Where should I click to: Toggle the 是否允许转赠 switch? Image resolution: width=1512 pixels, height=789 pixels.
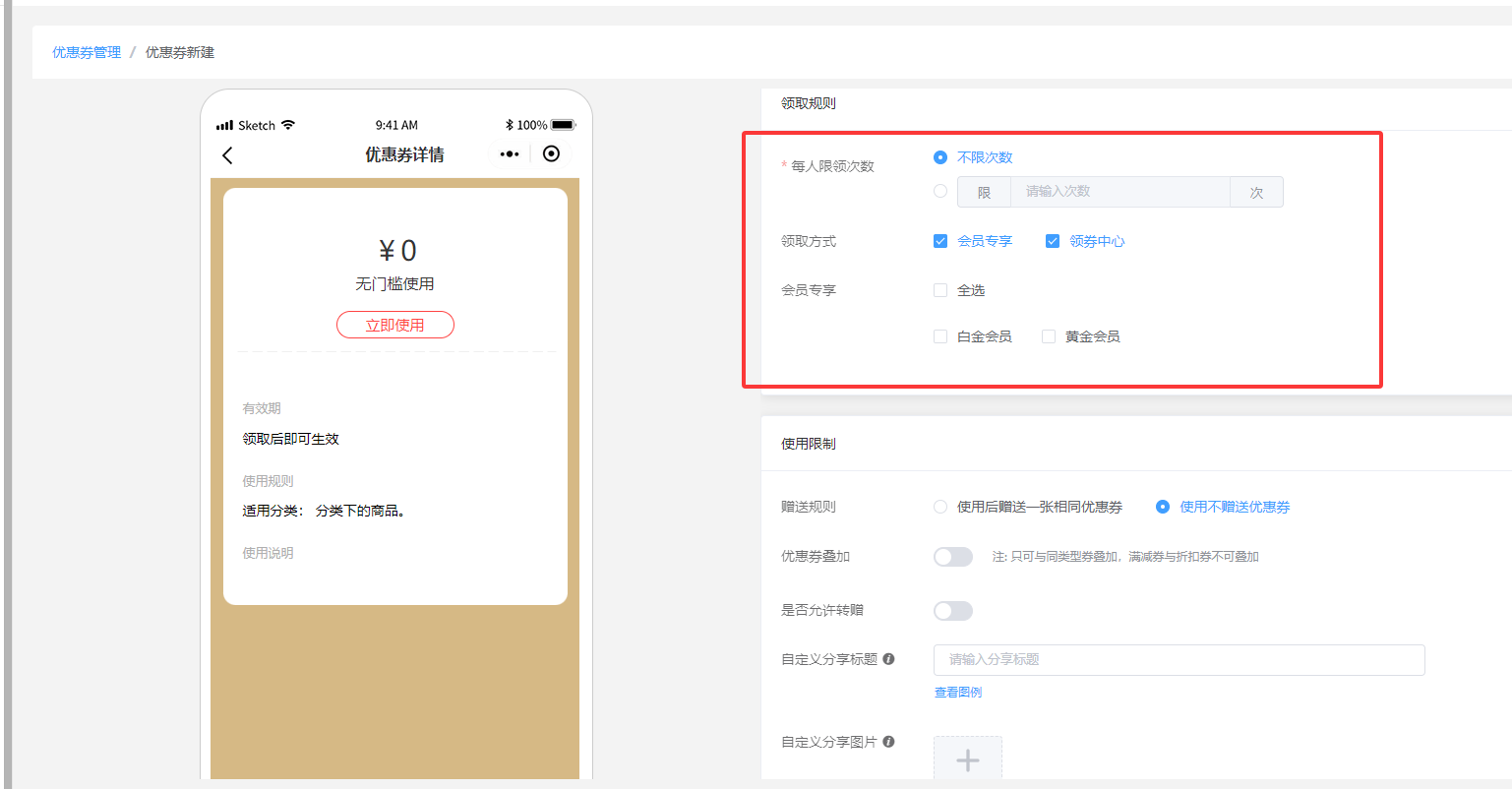point(953,611)
